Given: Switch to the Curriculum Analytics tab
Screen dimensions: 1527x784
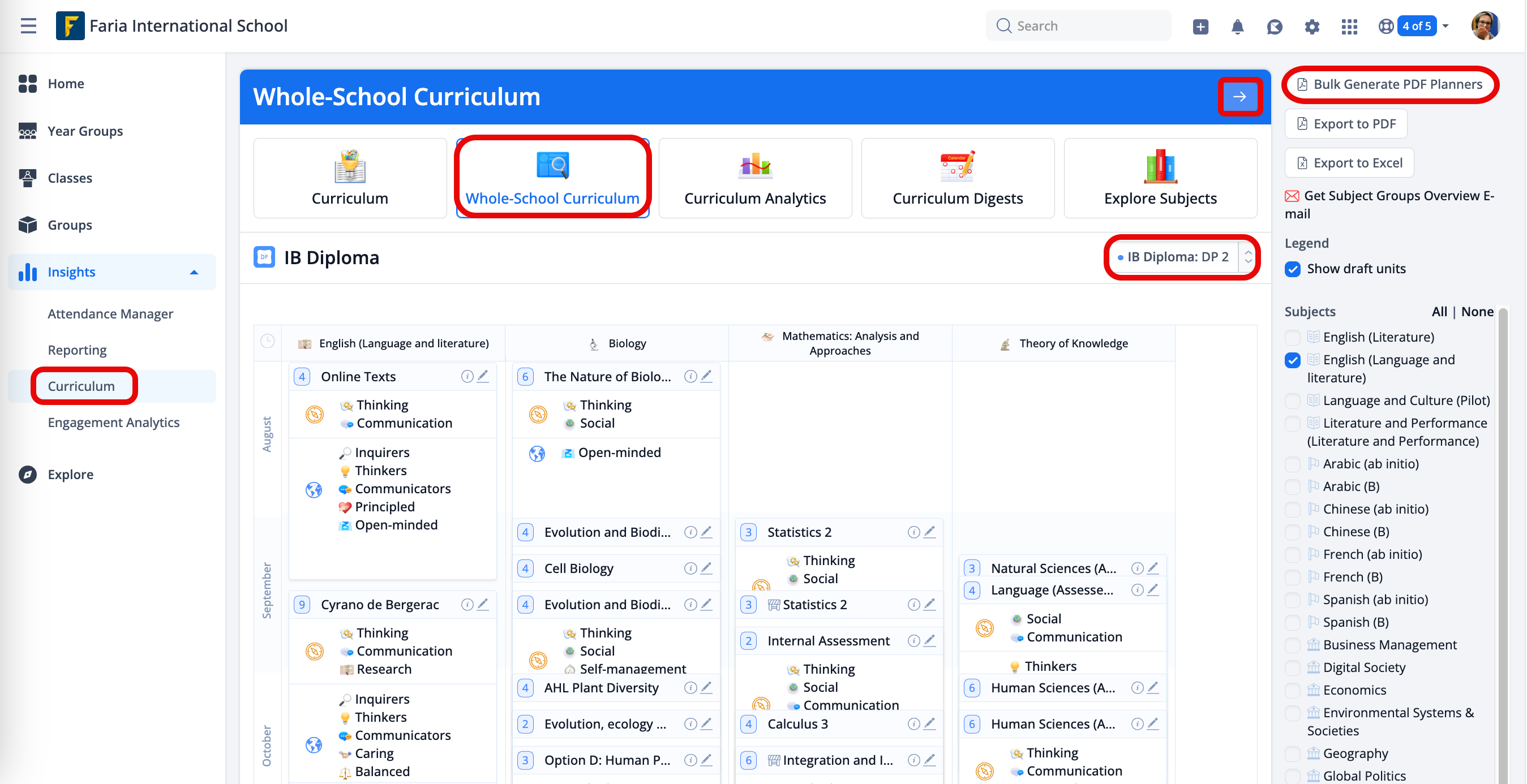Looking at the screenshot, I should pyautogui.click(x=754, y=178).
